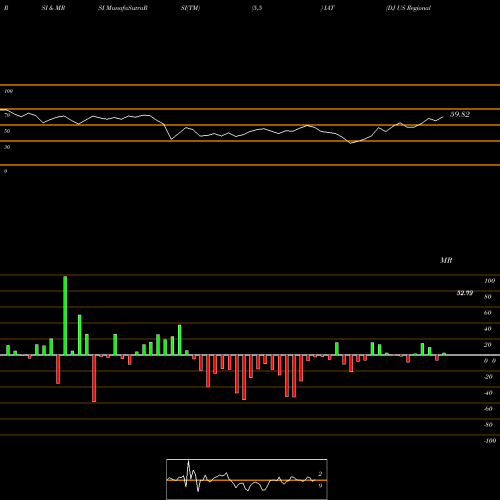Click the -100 label on MR scale
The image size is (500, 500).
[490, 441]
